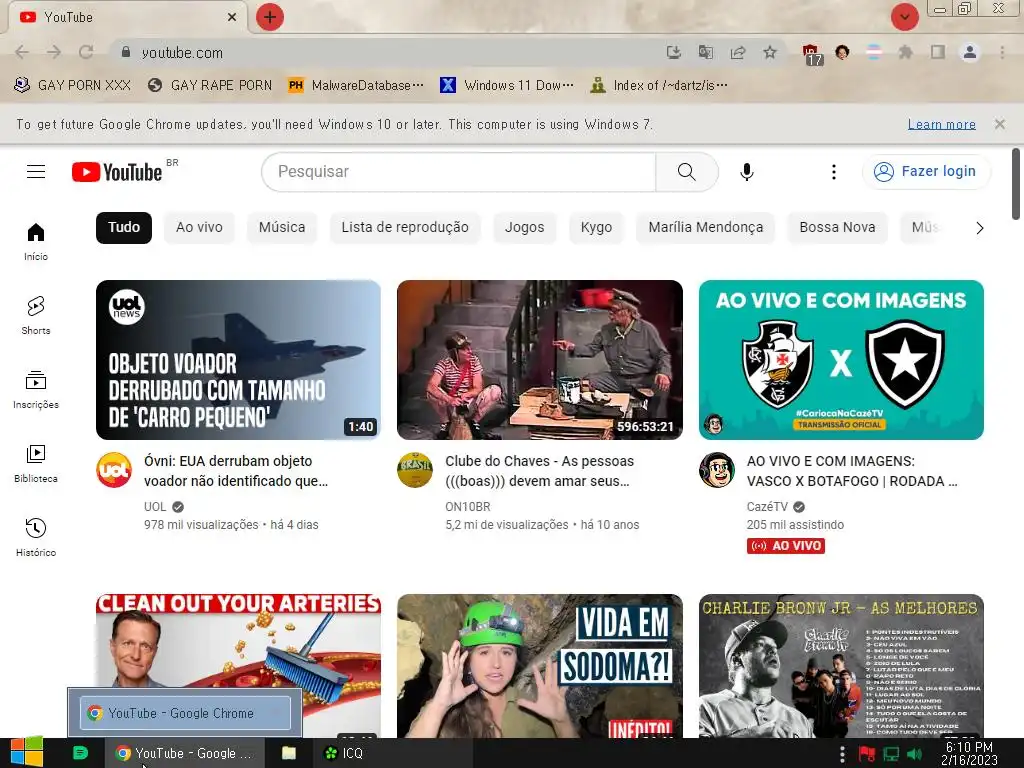Click the AO VIVO red badge
This screenshot has width=1024, height=768.
[x=786, y=546]
